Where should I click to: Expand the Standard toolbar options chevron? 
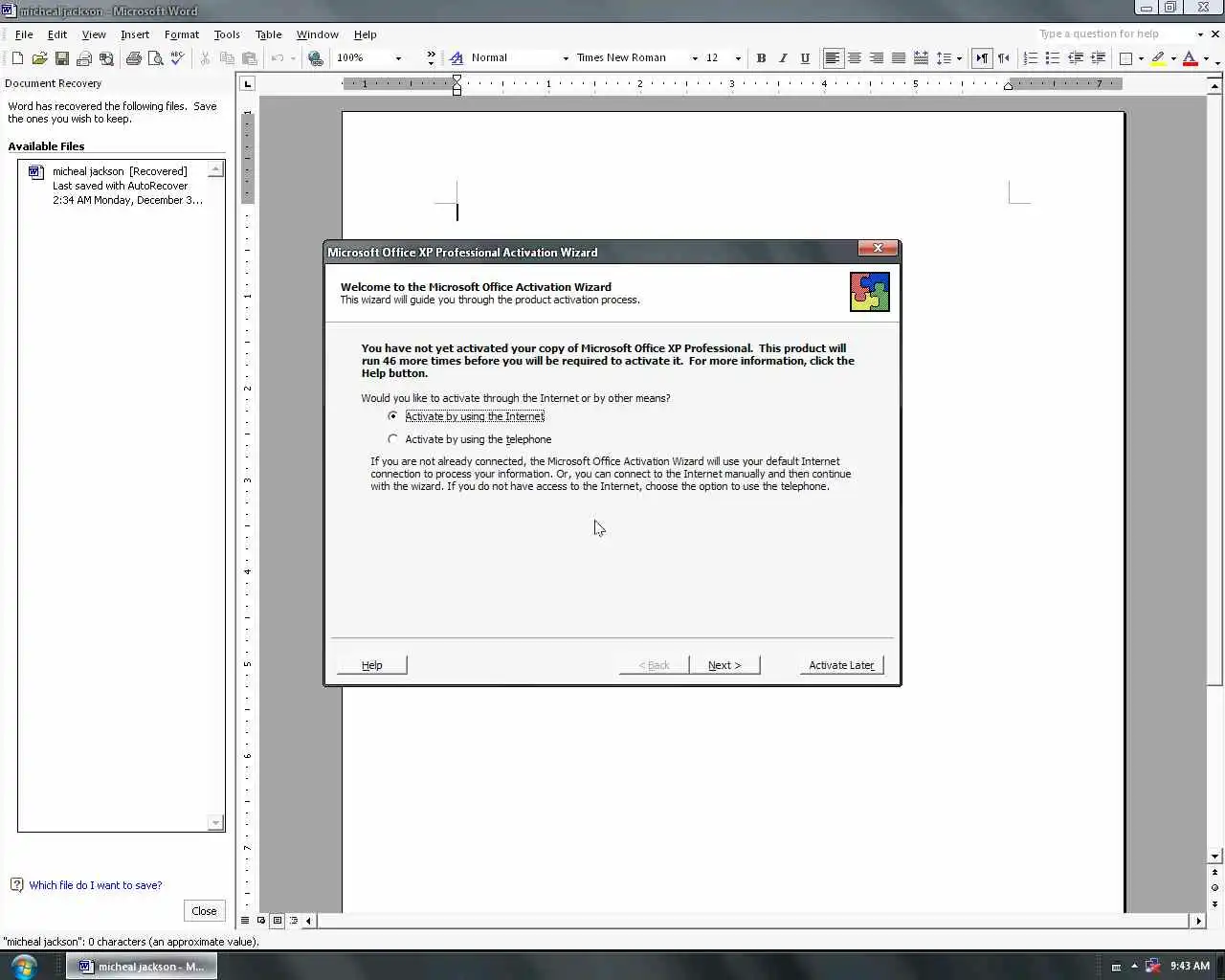[431, 58]
